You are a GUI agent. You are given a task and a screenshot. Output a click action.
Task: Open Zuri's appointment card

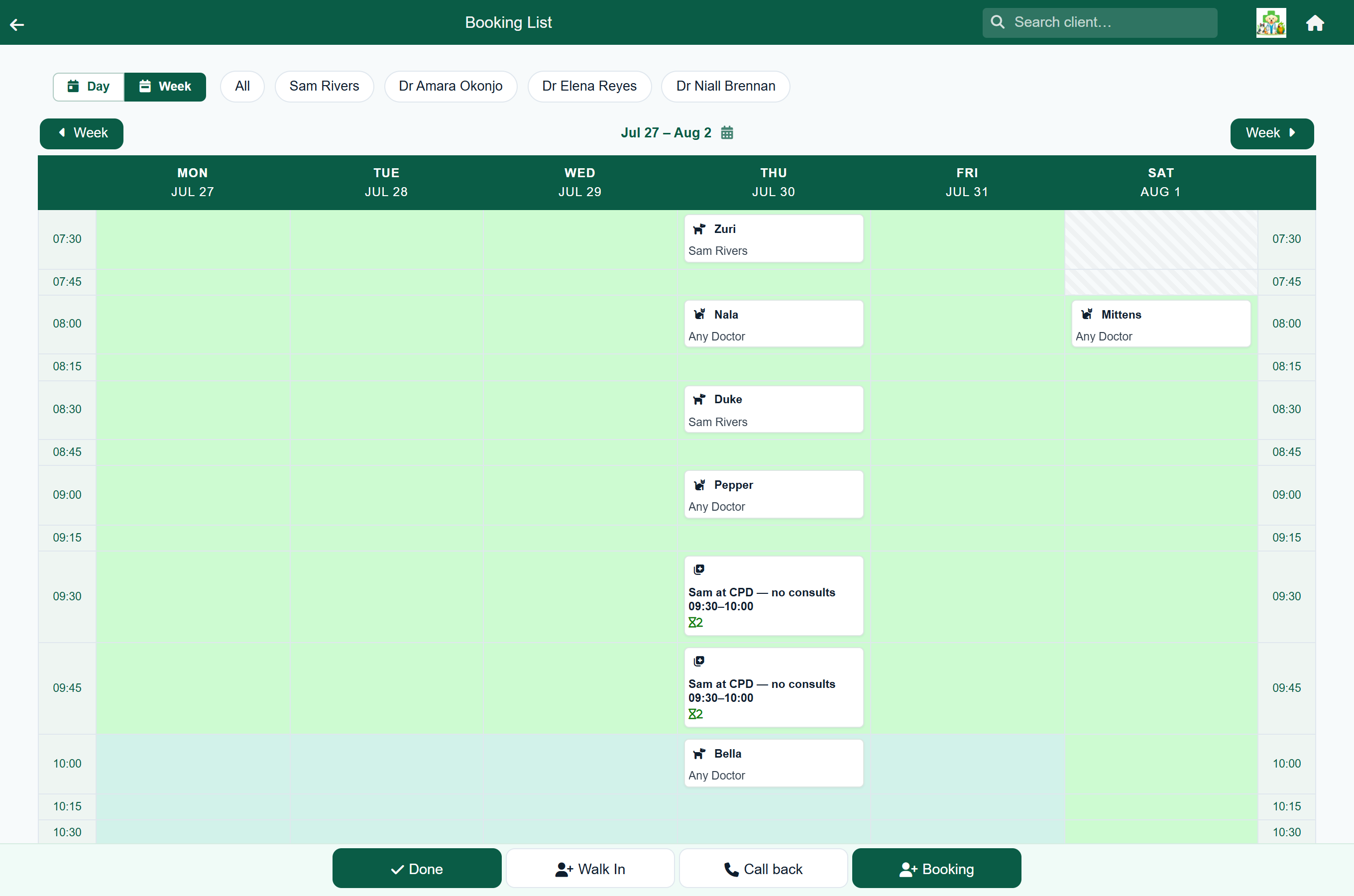[x=773, y=238]
